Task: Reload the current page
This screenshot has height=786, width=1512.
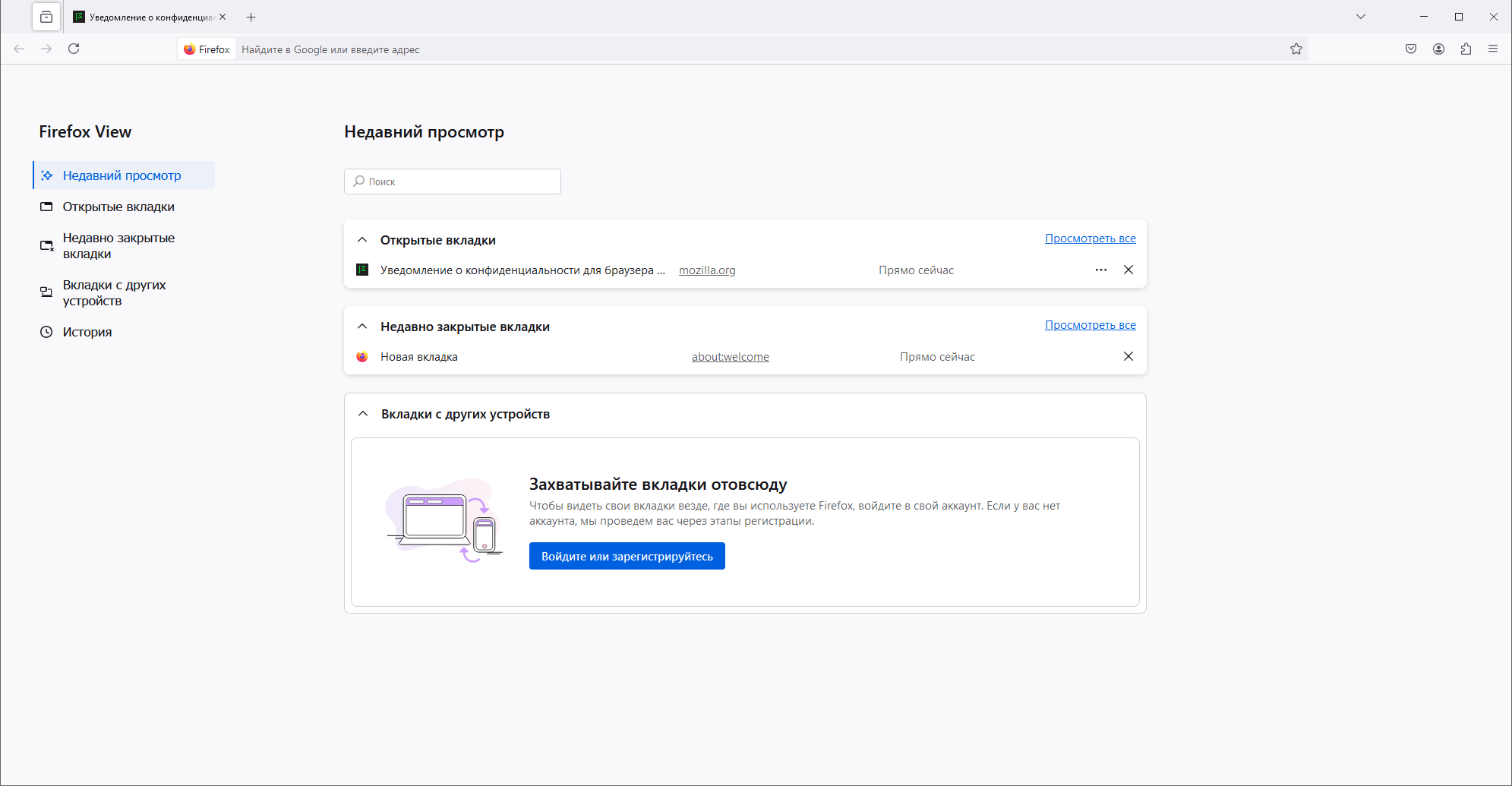Action: click(74, 49)
